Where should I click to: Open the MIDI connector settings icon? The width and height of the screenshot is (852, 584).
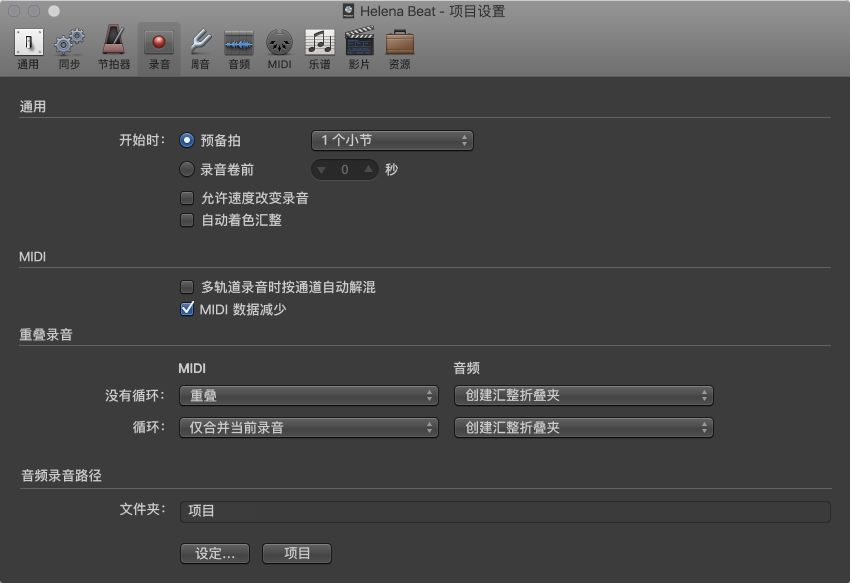(279, 48)
